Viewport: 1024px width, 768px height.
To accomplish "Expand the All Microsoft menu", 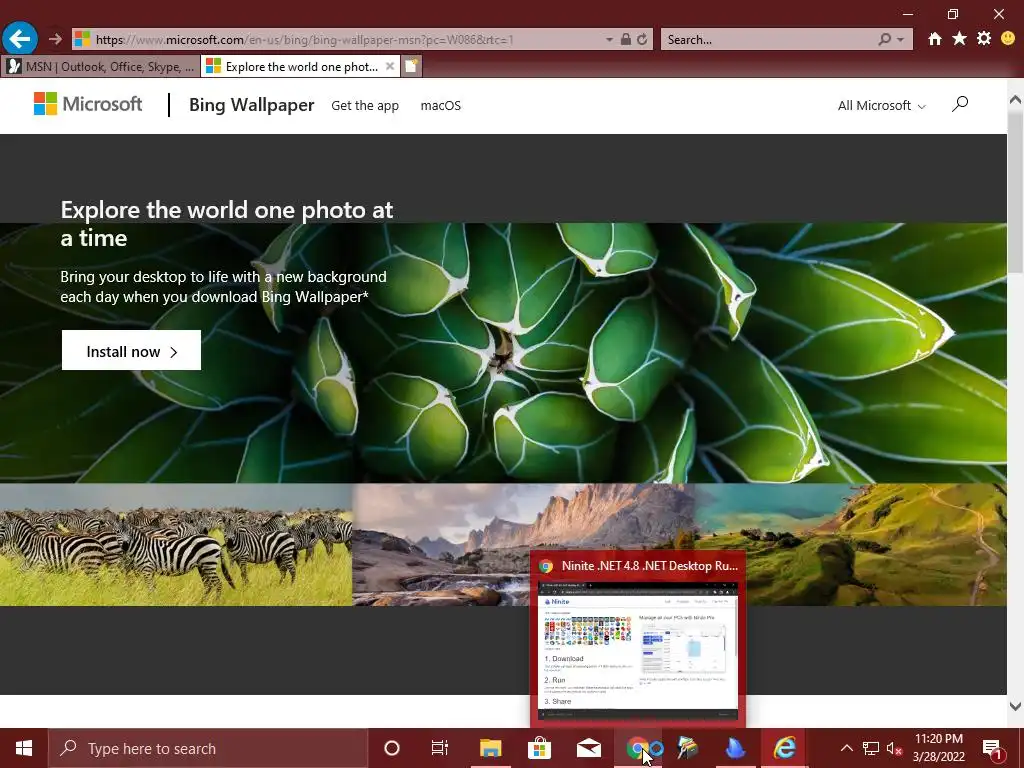I will point(882,106).
